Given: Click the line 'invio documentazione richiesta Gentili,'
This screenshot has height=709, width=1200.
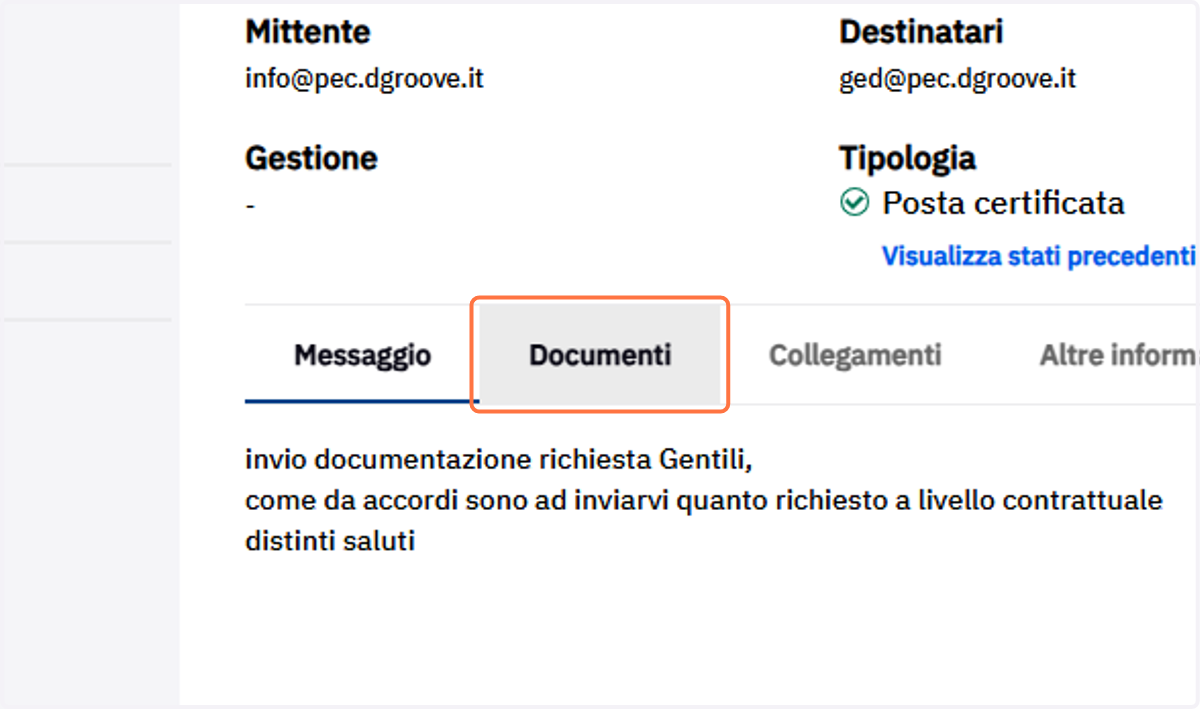Looking at the screenshot, I should coord(497,461).
